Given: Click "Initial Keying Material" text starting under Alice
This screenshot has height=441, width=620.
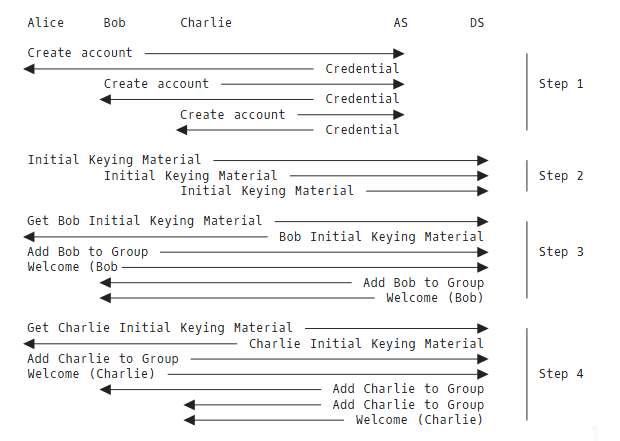Looking at the screenshot, I should point(114,160).
